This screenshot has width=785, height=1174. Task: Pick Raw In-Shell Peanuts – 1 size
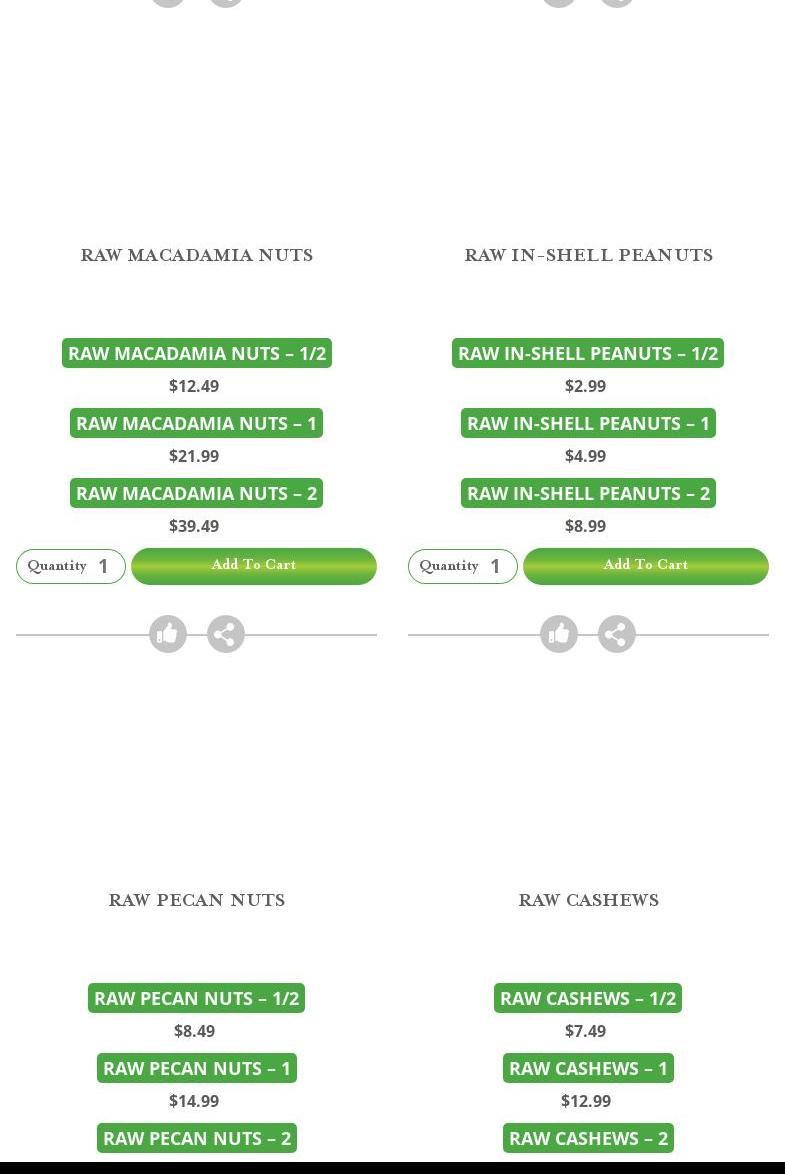588,423
